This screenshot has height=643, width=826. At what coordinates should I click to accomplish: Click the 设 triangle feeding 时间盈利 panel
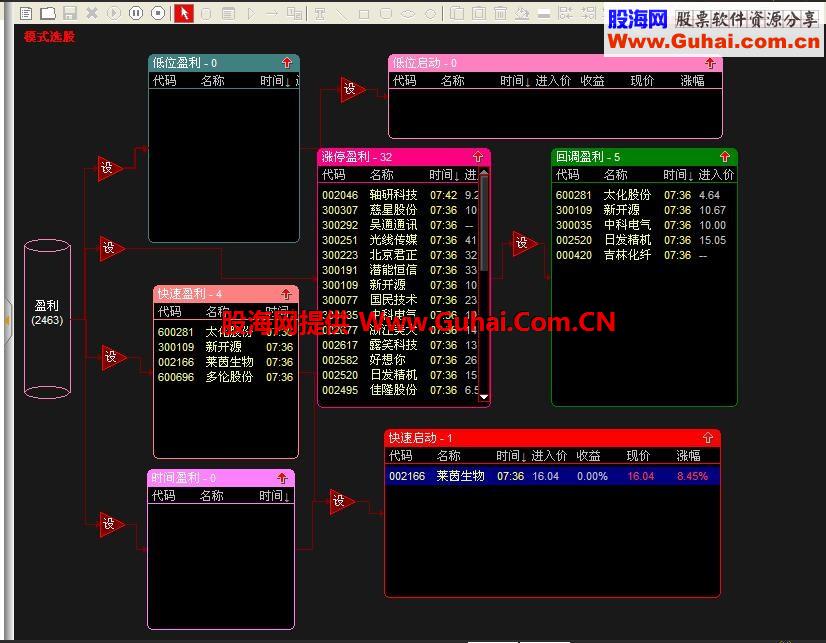112,525
